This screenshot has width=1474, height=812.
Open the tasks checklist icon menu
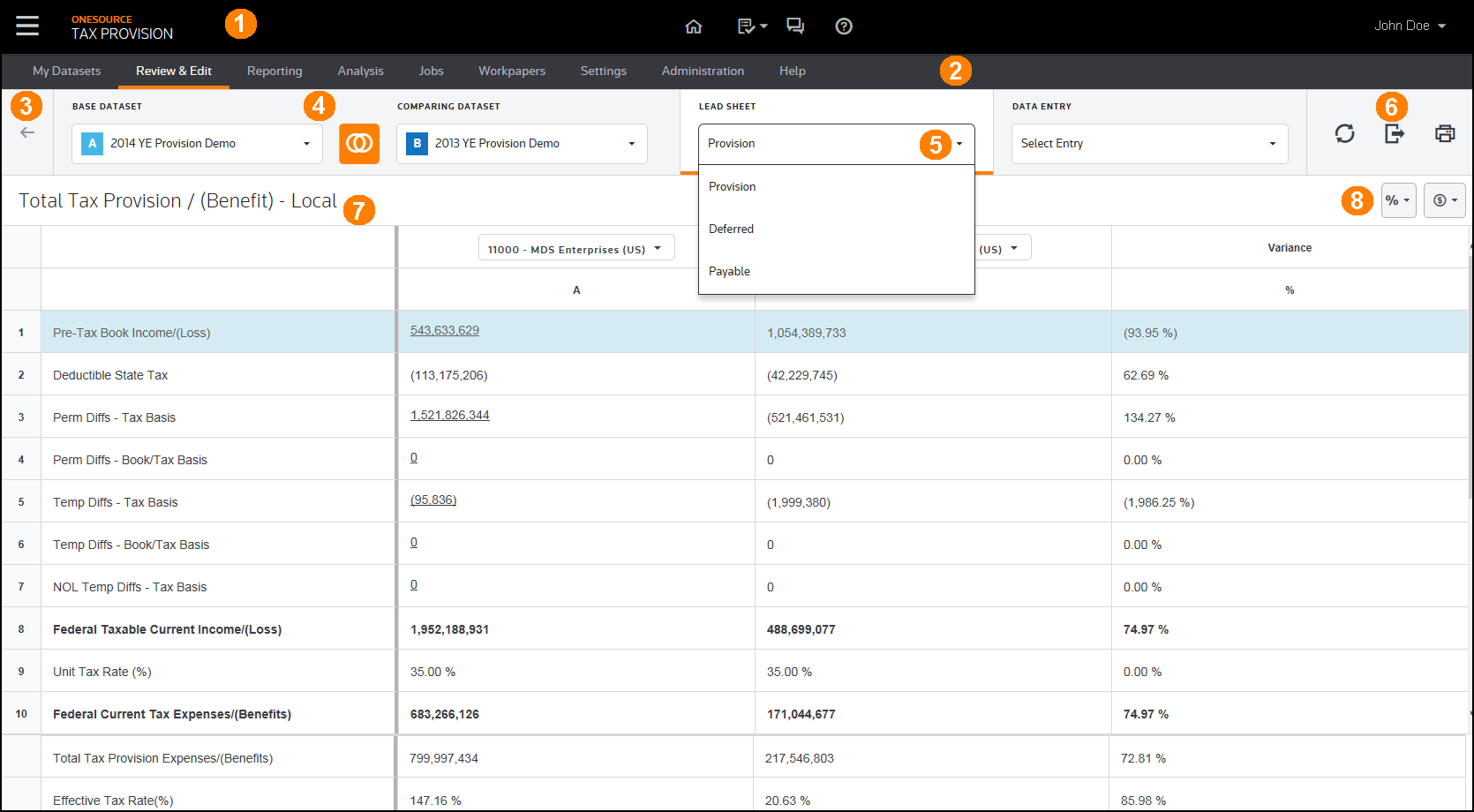[x=752, y=26]
